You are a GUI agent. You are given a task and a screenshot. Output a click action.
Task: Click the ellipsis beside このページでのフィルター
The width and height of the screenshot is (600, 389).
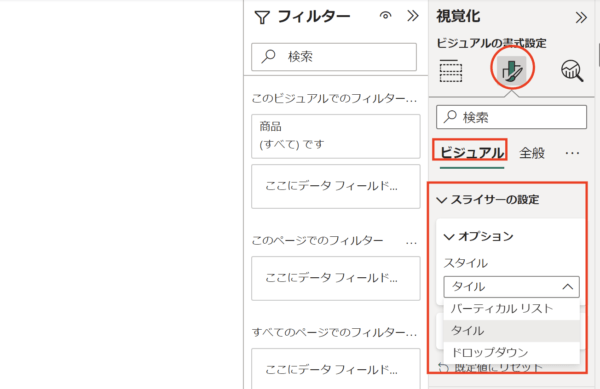pyautogui.click(x=411, y=243)
